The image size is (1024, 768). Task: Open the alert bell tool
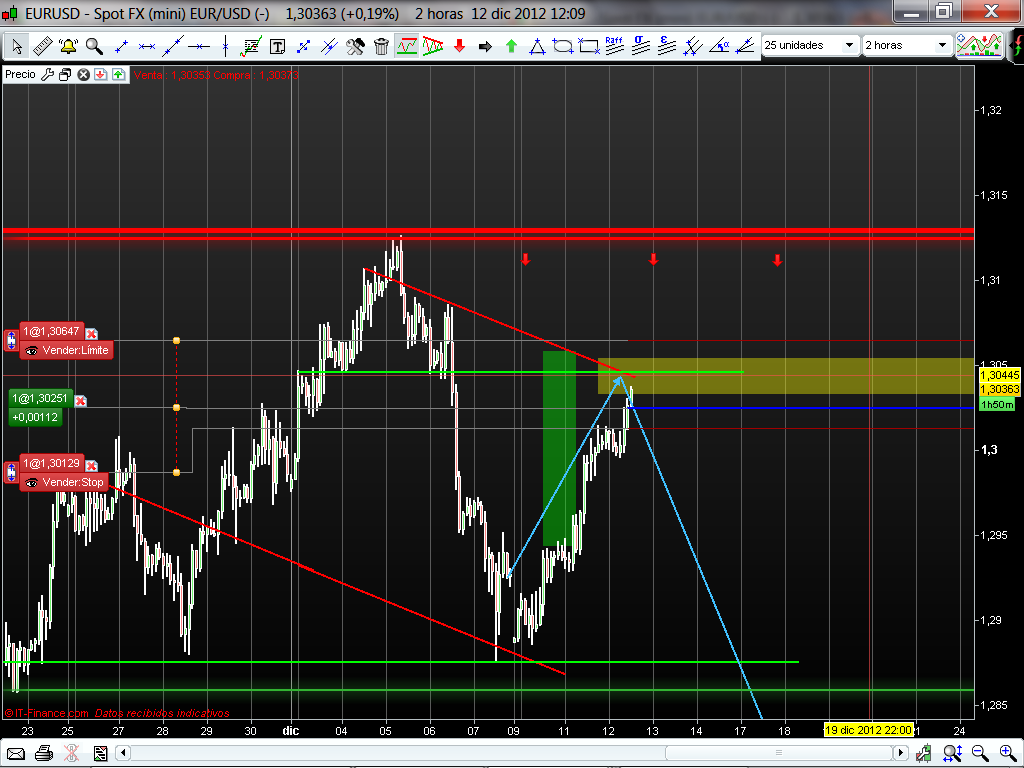click(68, 46)
